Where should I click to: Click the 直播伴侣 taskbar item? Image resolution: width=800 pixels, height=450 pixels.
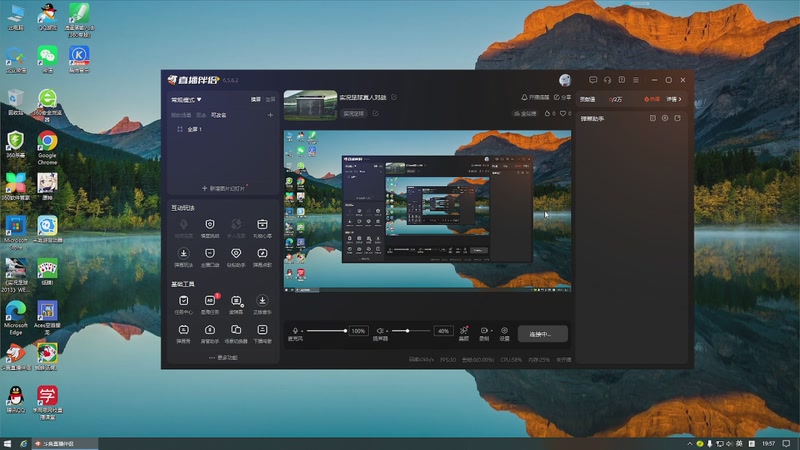[x=64, y=444]
